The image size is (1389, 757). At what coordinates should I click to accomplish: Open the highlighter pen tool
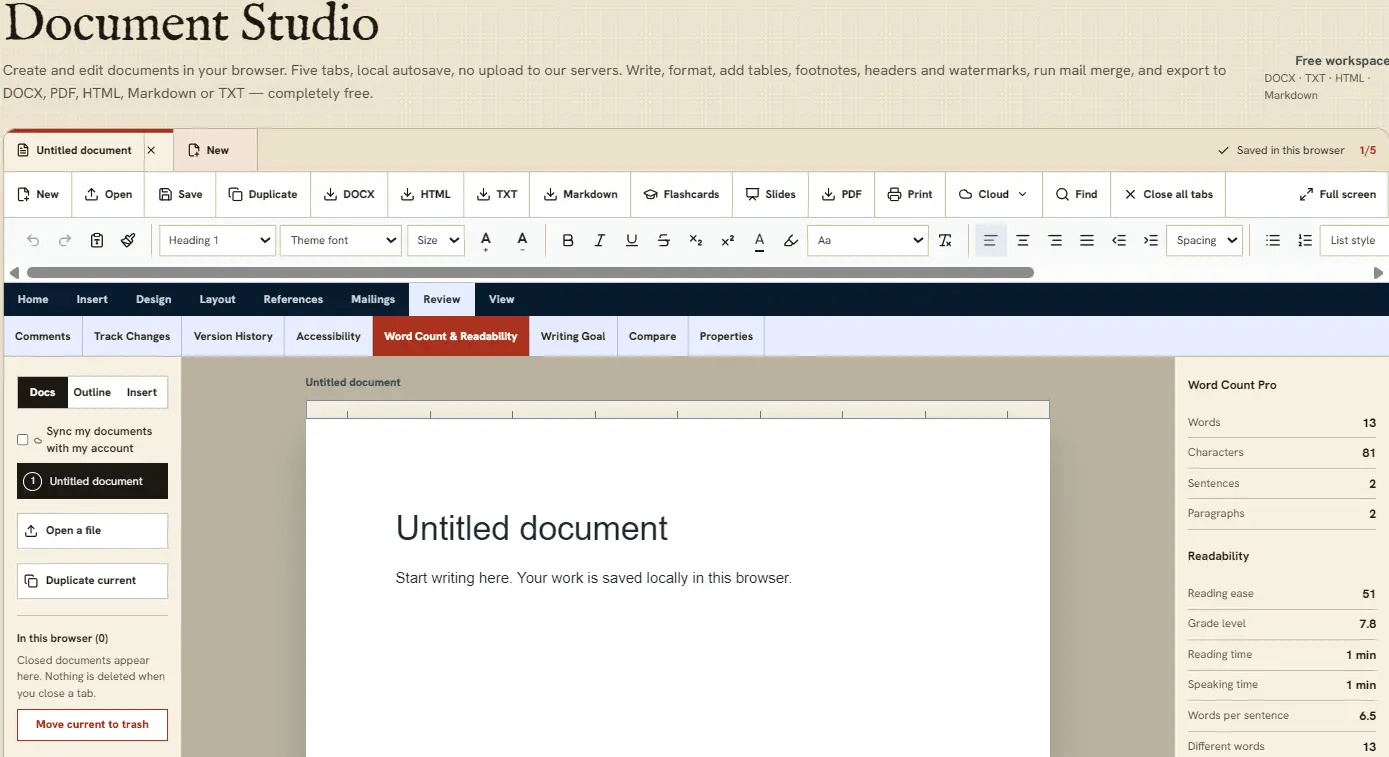point(791,240)
